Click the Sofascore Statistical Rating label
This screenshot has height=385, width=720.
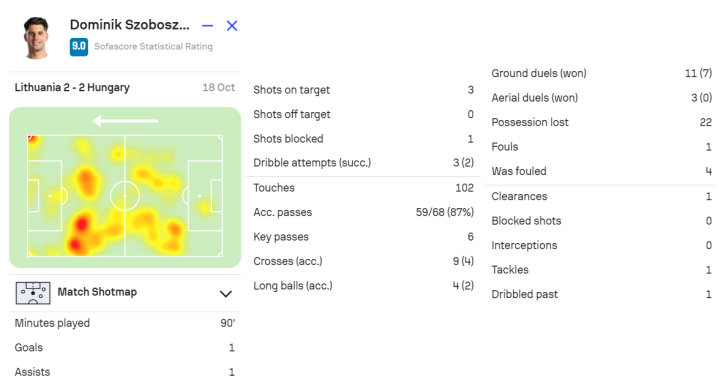pyautogui.click(x=153, y=46)
